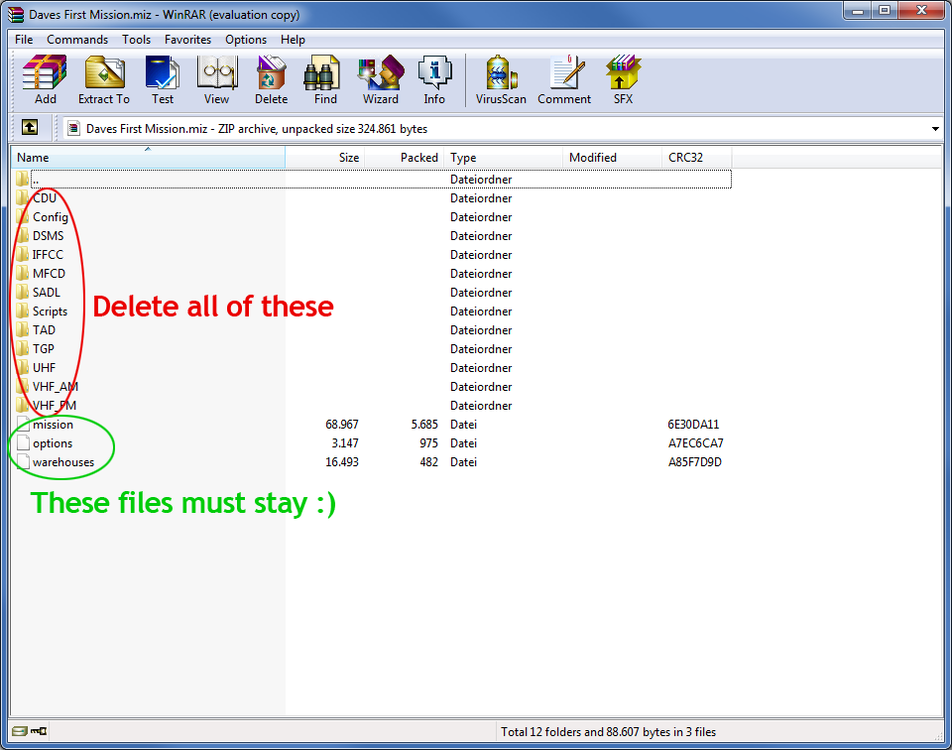Click the WinRAR icon in title bar
This screenshot has width=952, height=750.
(16, 14)
